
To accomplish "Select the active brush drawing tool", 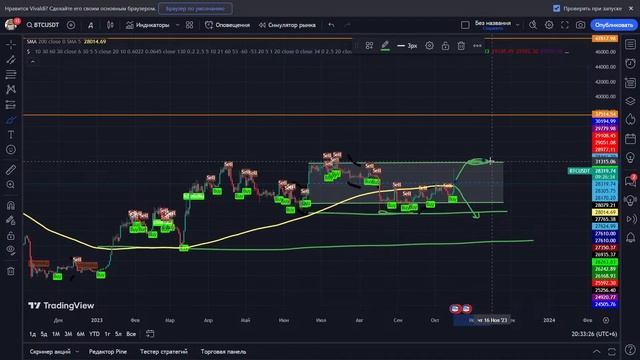I will pyautogui.click(x=11, y=120).
